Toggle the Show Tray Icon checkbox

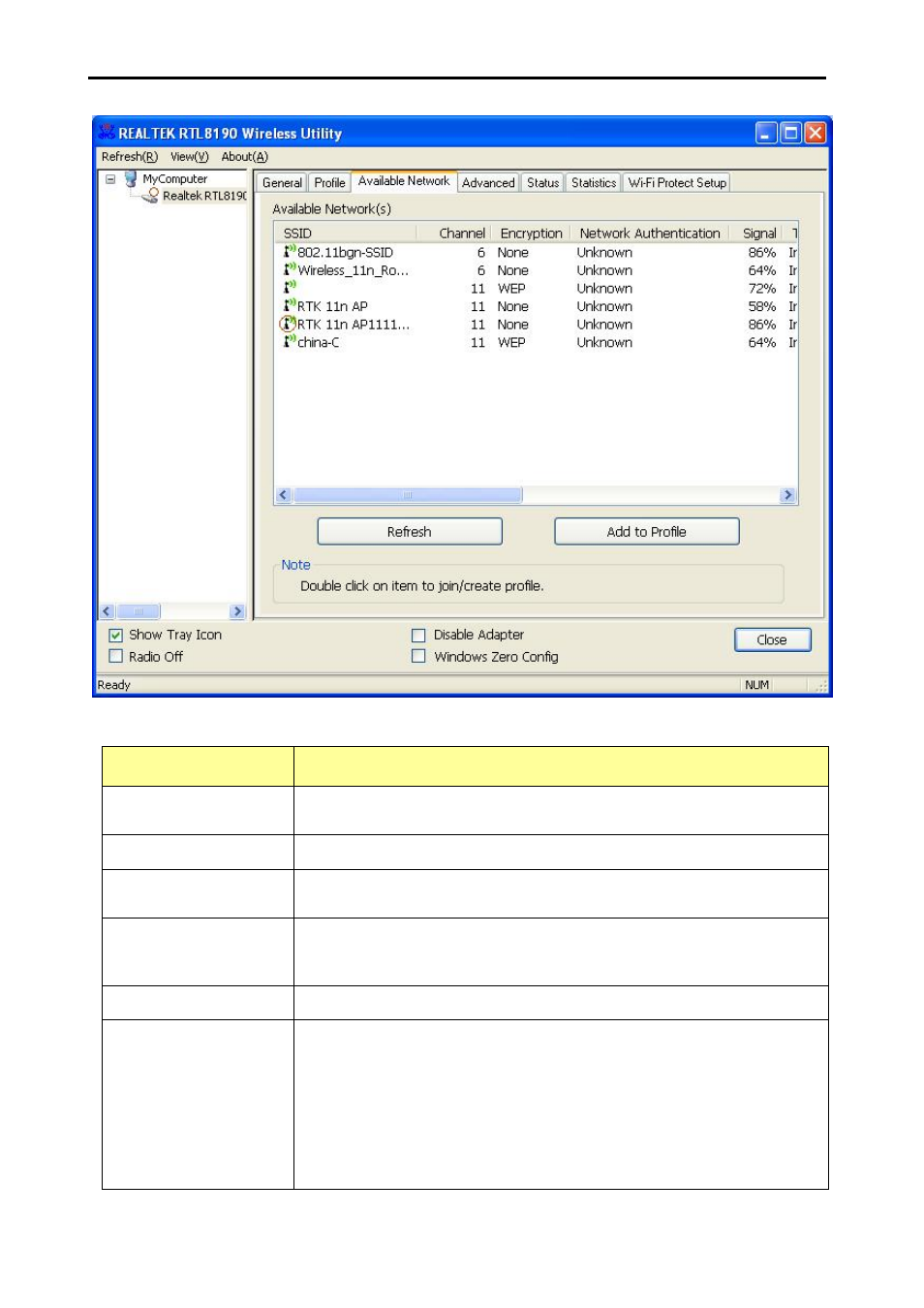pyautogui.click(x=116, y=636)
